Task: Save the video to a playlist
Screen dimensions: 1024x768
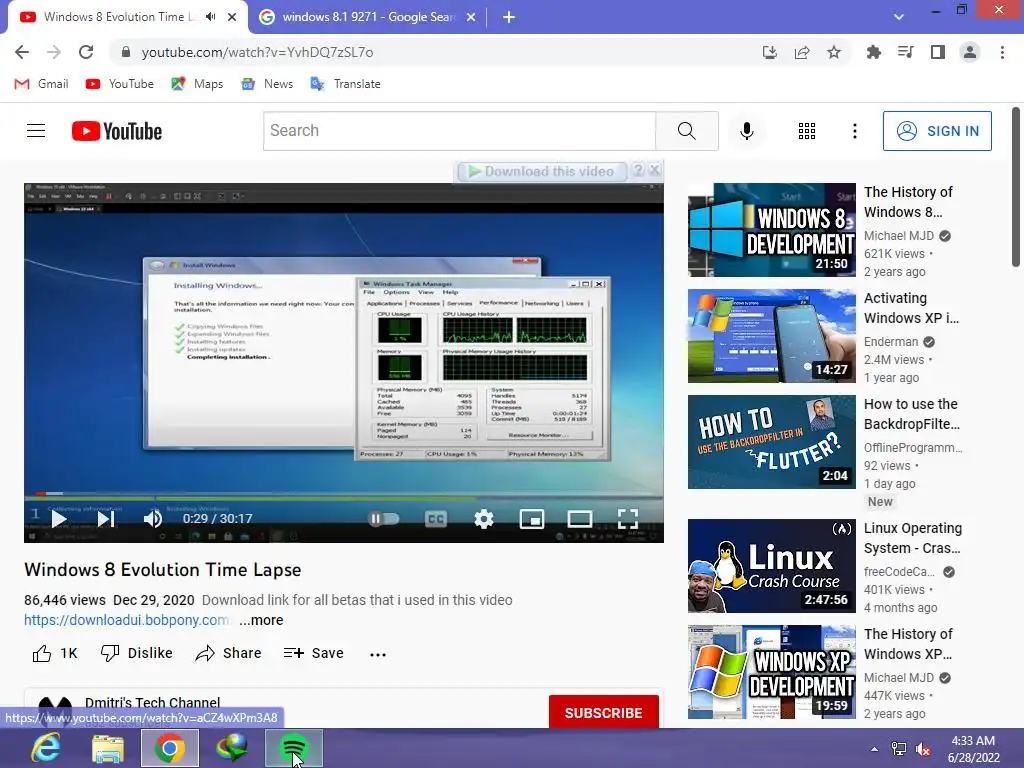Action: tap(313, 653)
